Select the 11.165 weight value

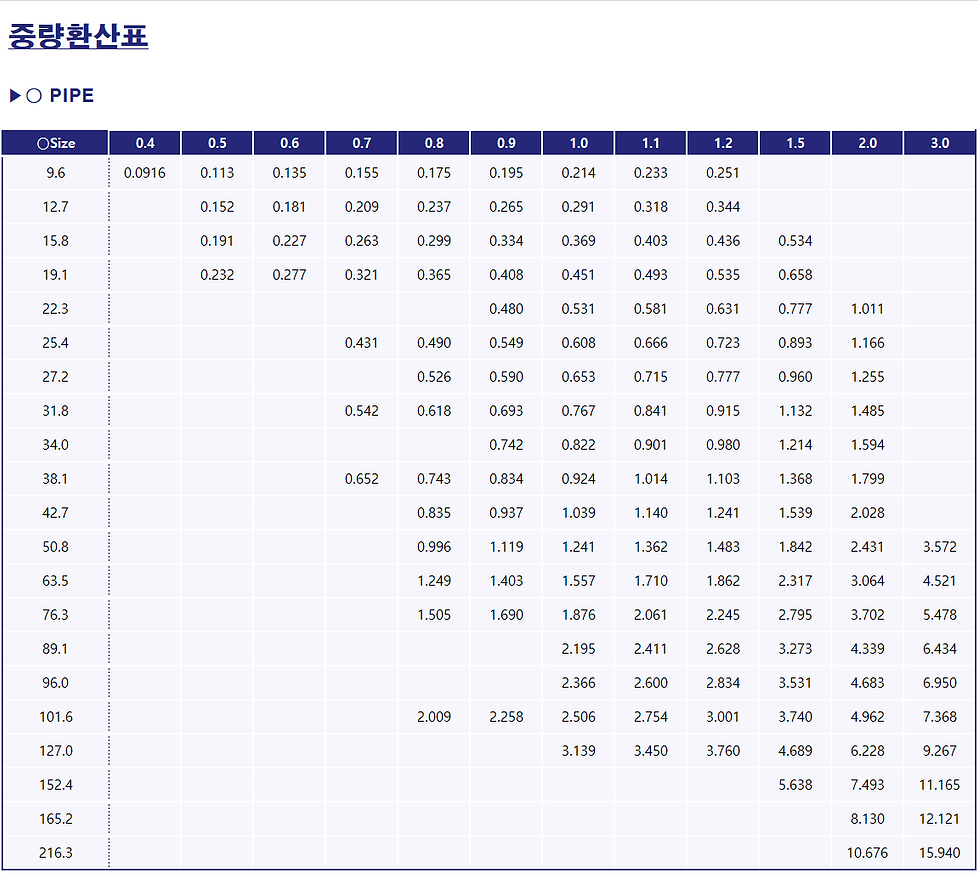click(x=939, y=785)
